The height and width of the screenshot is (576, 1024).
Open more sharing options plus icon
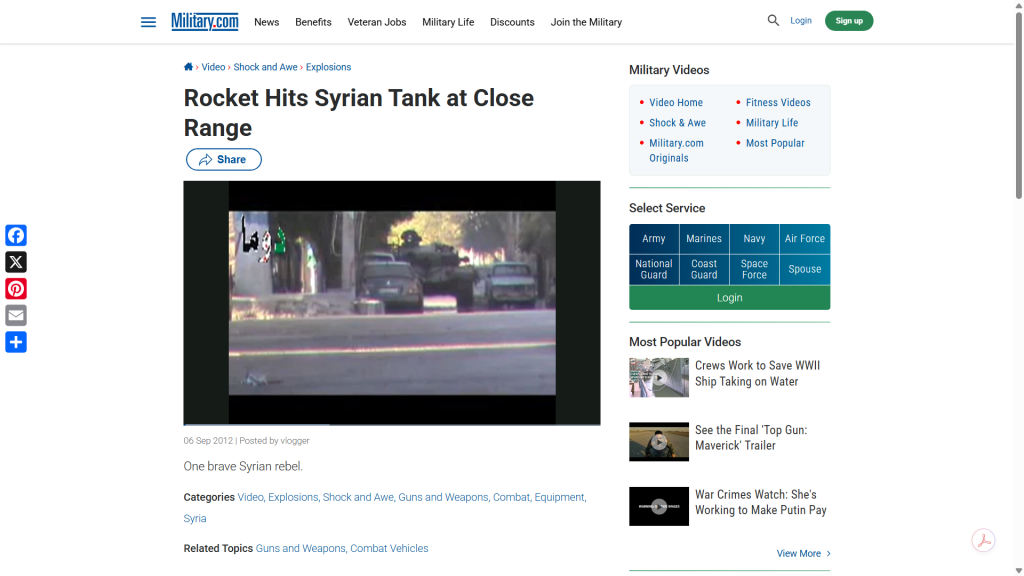[16, 343]
